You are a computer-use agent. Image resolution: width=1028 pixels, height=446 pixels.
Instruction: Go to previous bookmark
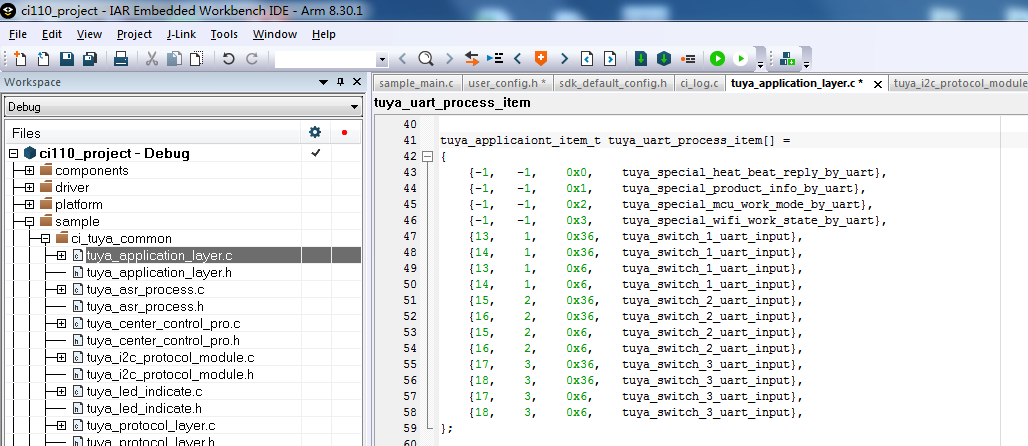click(517, 59)
